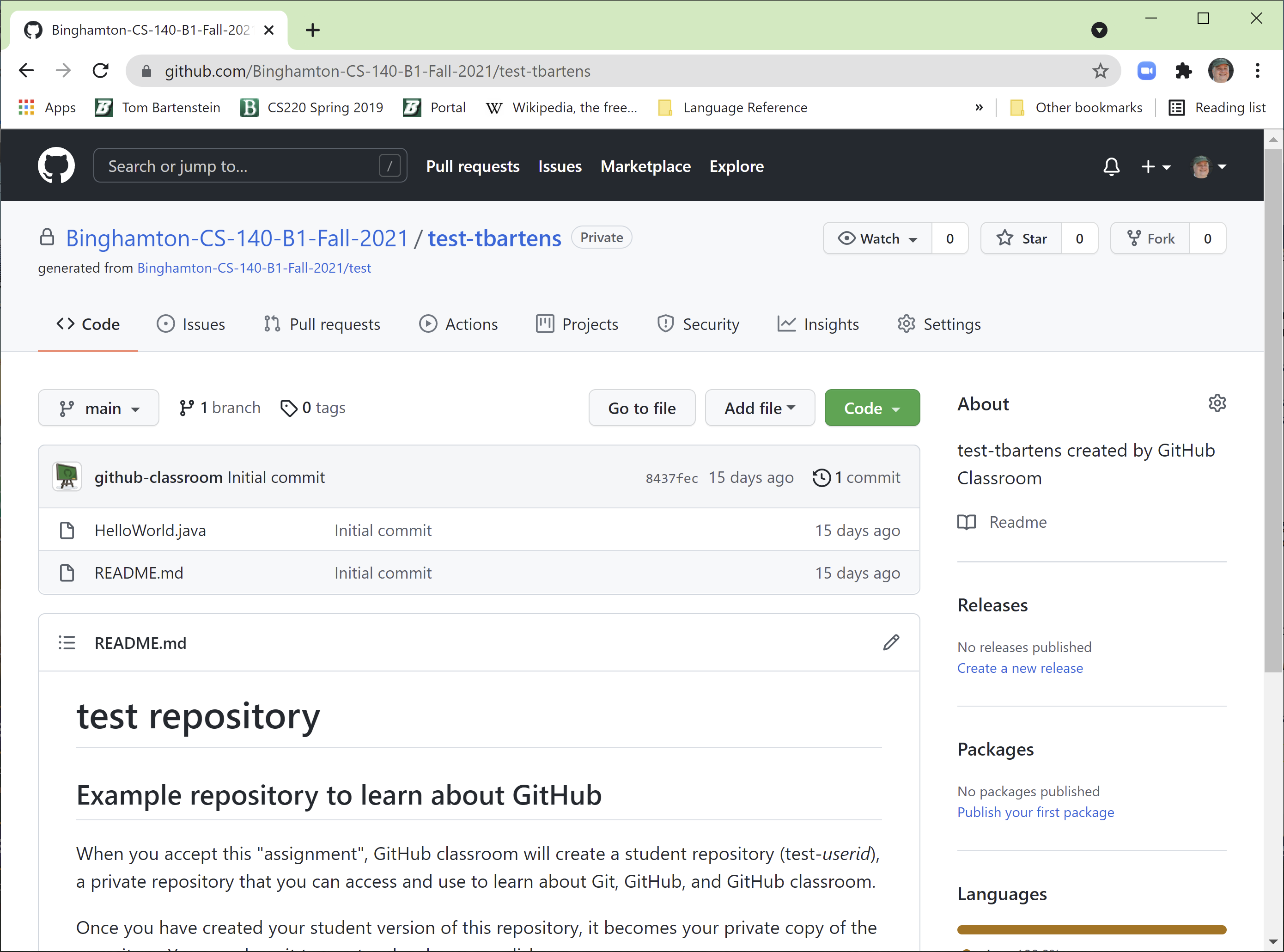This screenshot has height=952, width=1284.
Task: Edit README using the pencil icon
Action: (890, 642)
